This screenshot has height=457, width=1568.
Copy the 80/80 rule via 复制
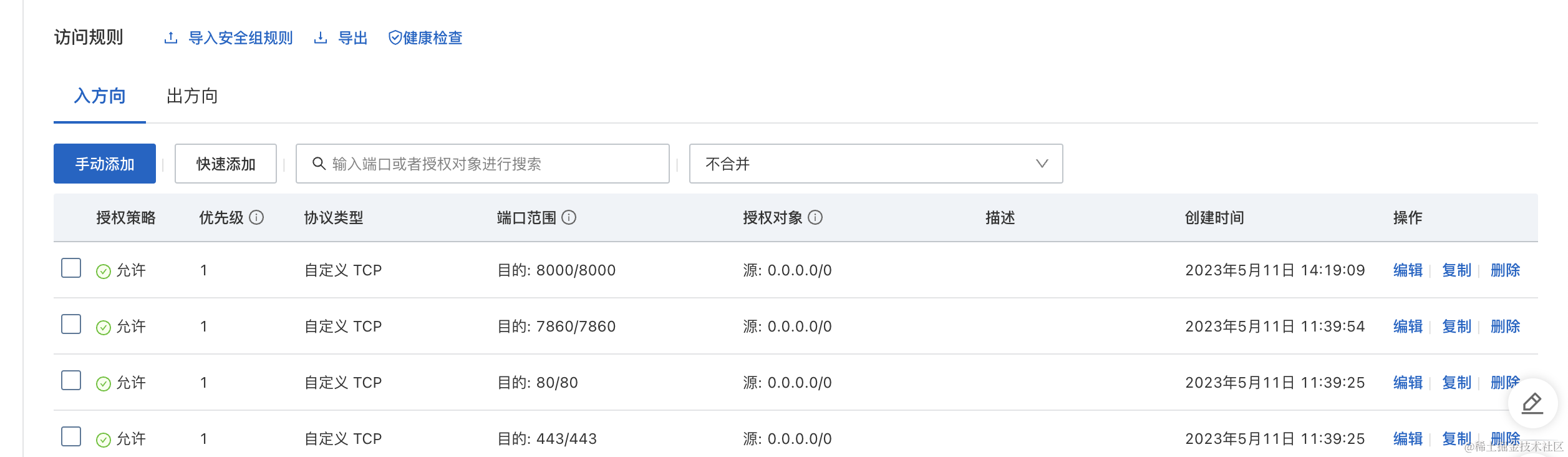(x=1456, y=383)
